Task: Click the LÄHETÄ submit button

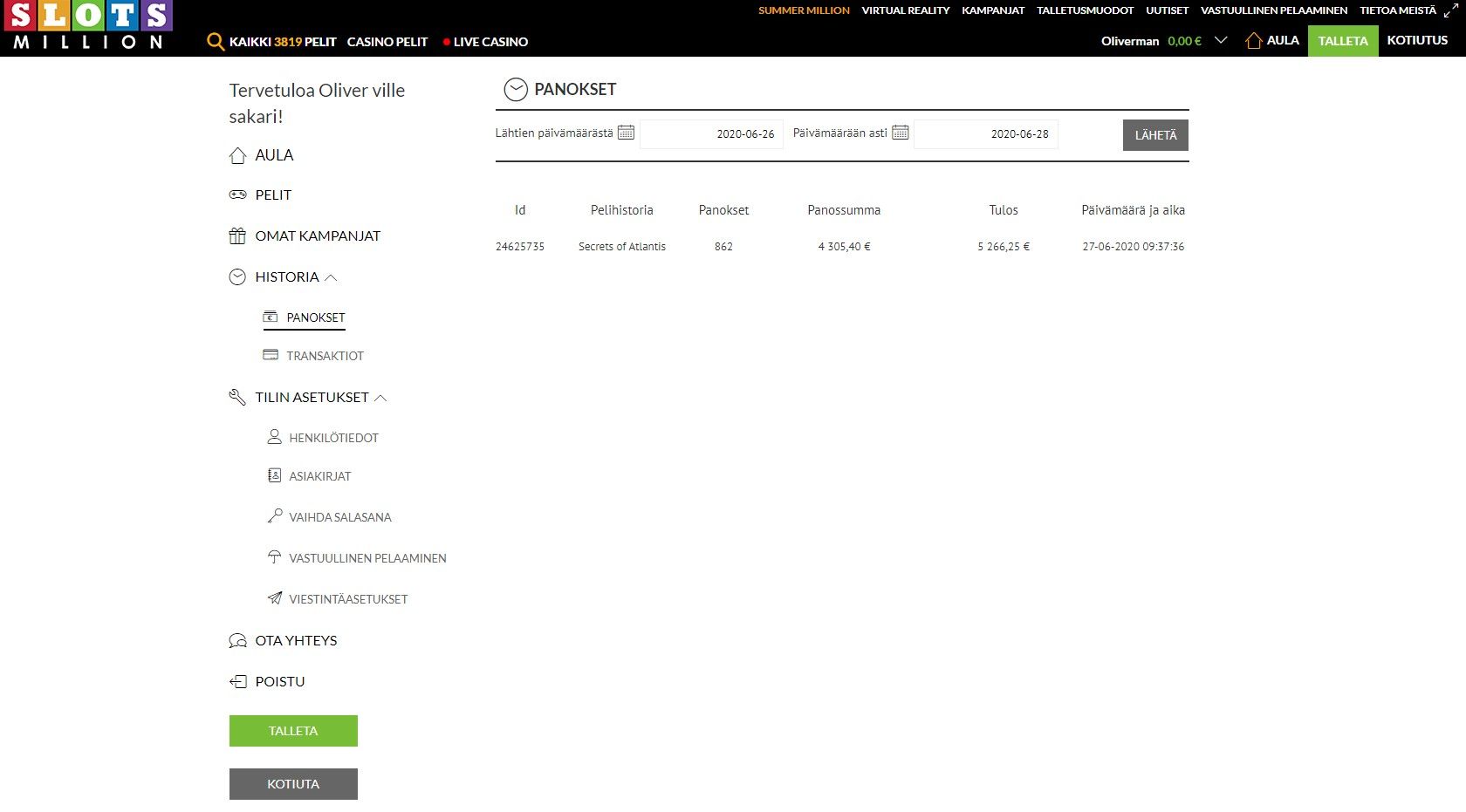Action: 1155,135
